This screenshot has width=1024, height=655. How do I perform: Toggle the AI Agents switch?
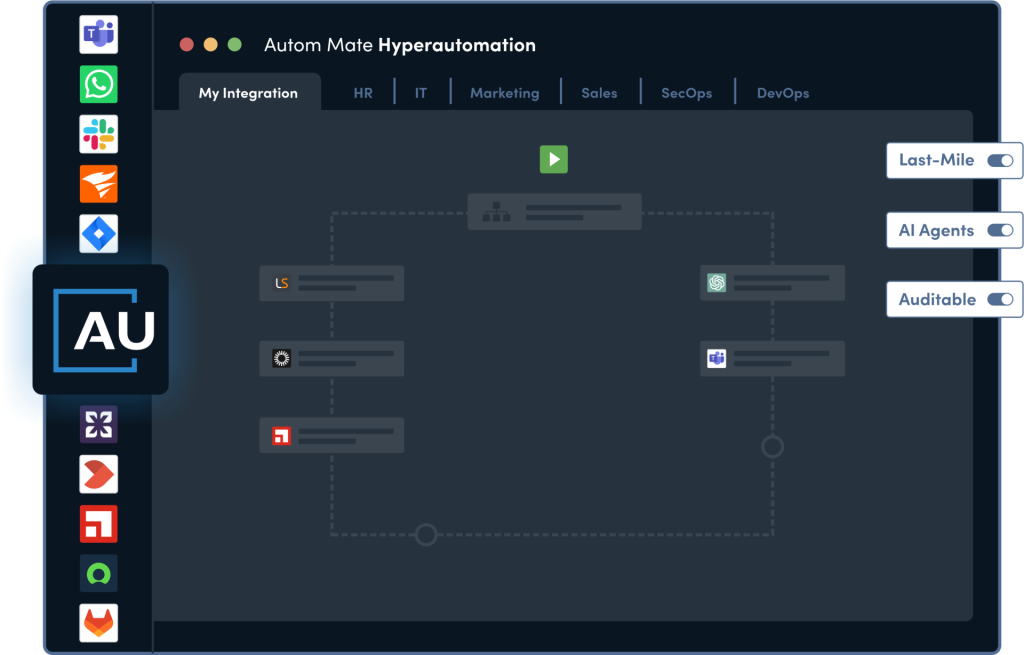1000,230
